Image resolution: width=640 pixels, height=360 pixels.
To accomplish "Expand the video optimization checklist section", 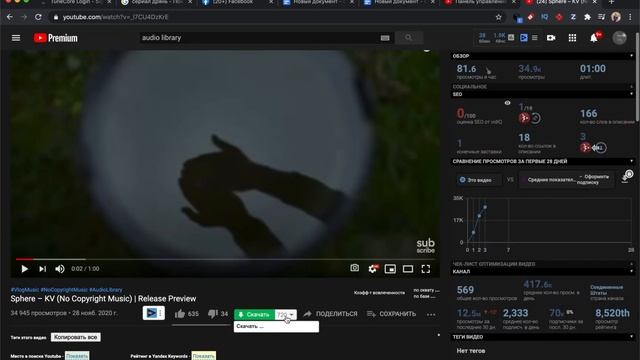I will (631, 264).
